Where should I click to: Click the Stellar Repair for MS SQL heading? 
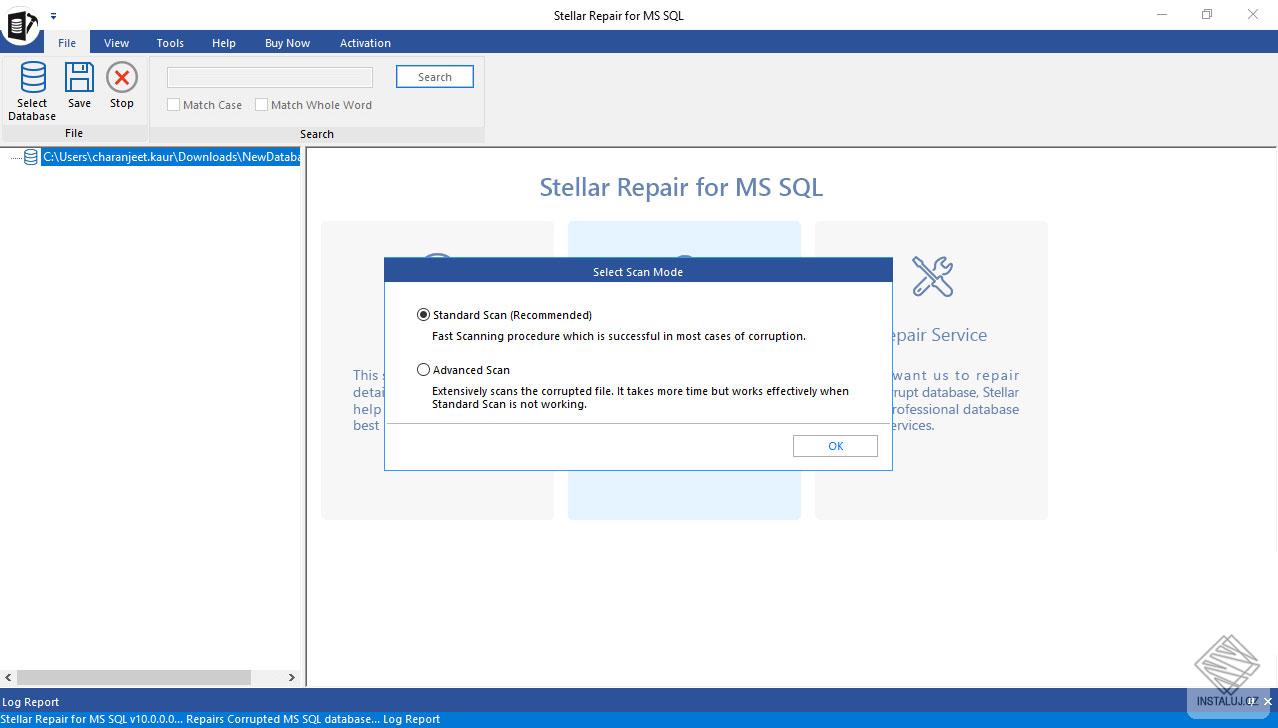[681, 187]
